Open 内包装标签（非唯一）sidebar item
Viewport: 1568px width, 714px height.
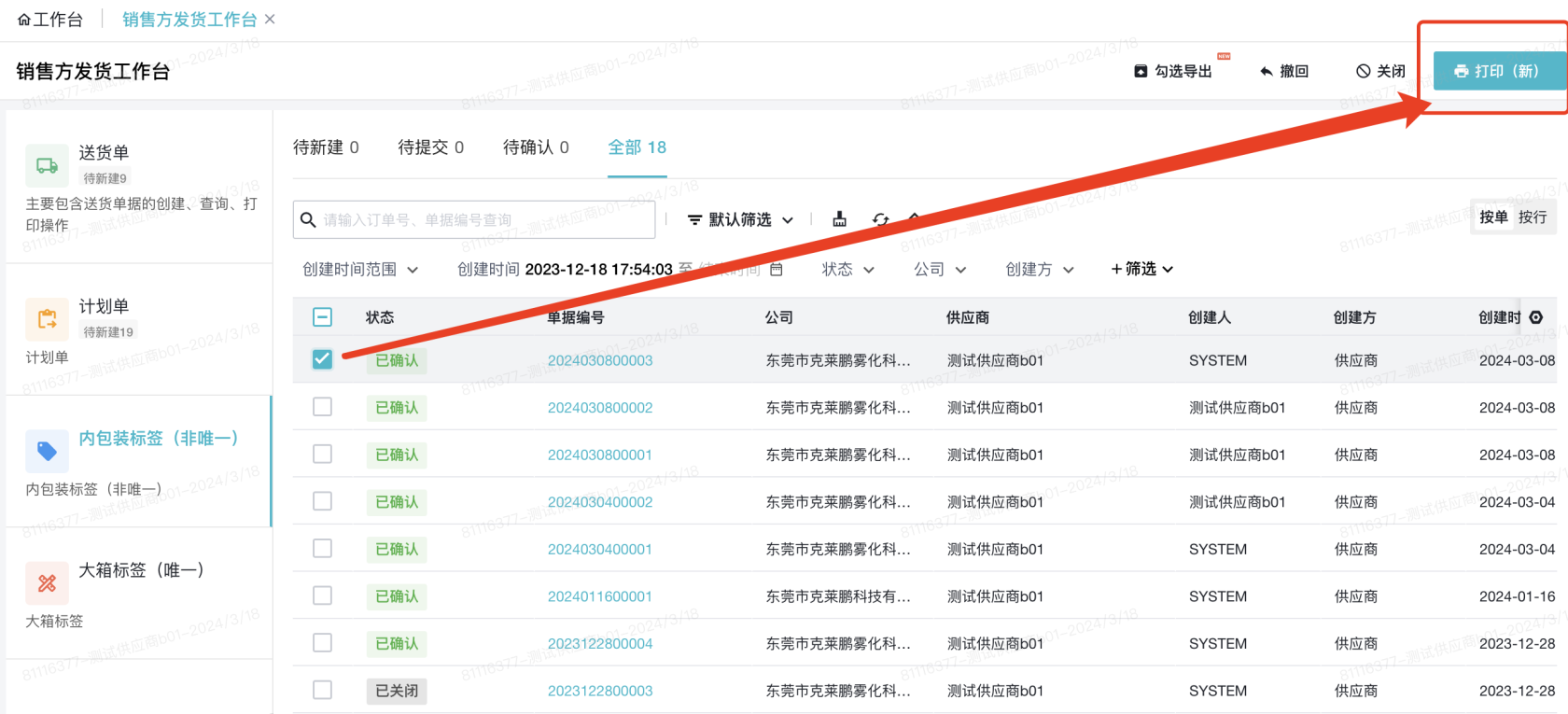pos(138,461)
